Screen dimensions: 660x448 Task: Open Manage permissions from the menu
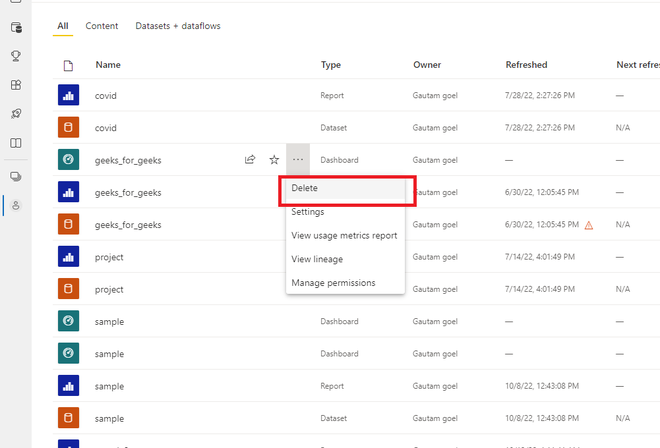tap(333, 283)
